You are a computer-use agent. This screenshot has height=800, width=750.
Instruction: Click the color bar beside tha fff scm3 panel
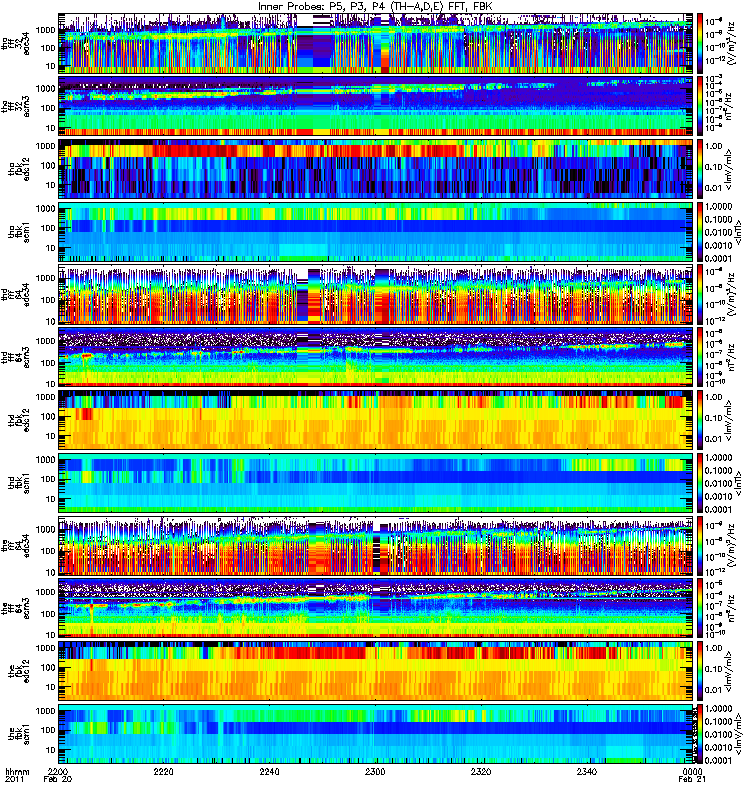[699, 106]
